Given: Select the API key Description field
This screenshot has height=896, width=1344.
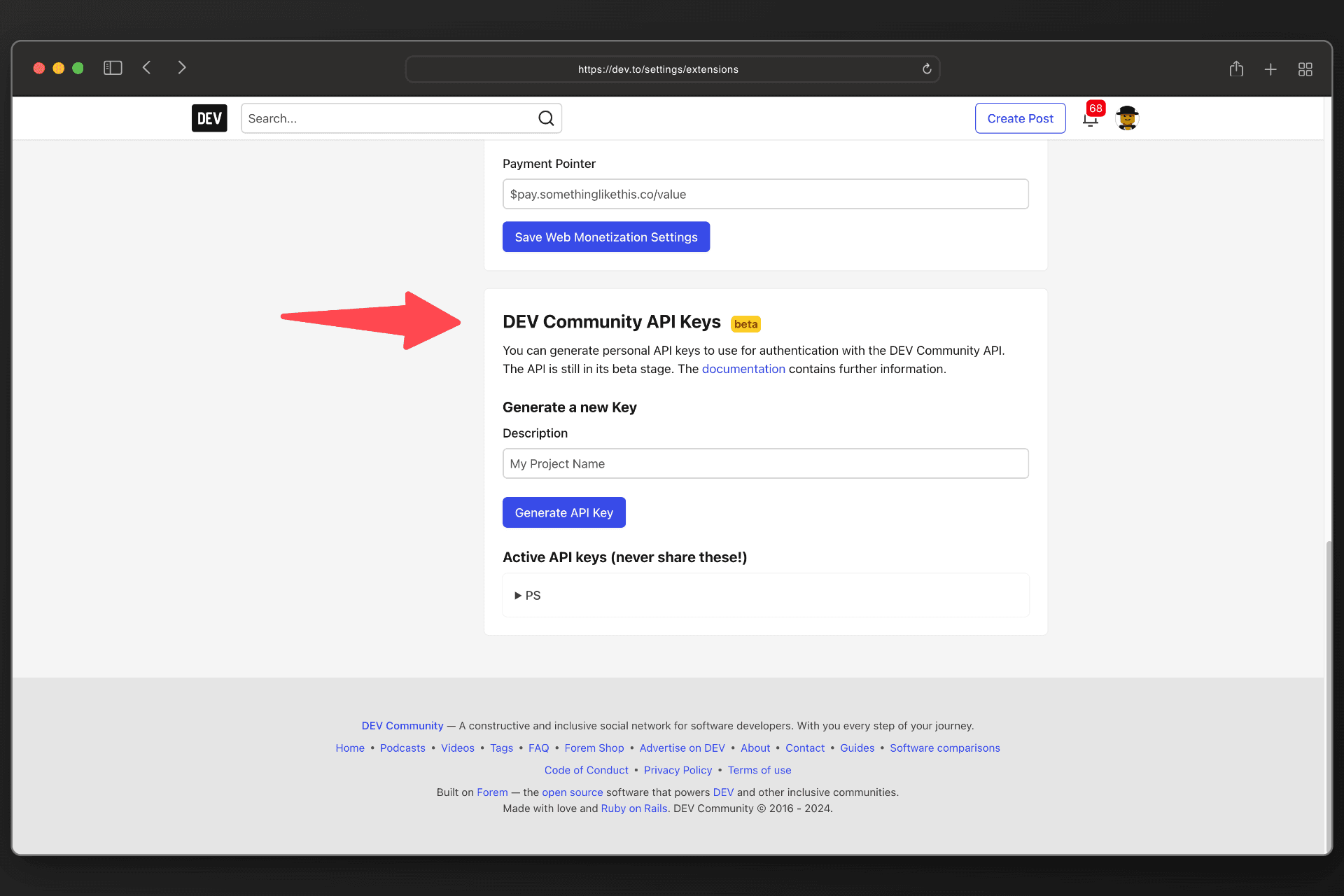Looking at the screenshot, I should [766, 463].
